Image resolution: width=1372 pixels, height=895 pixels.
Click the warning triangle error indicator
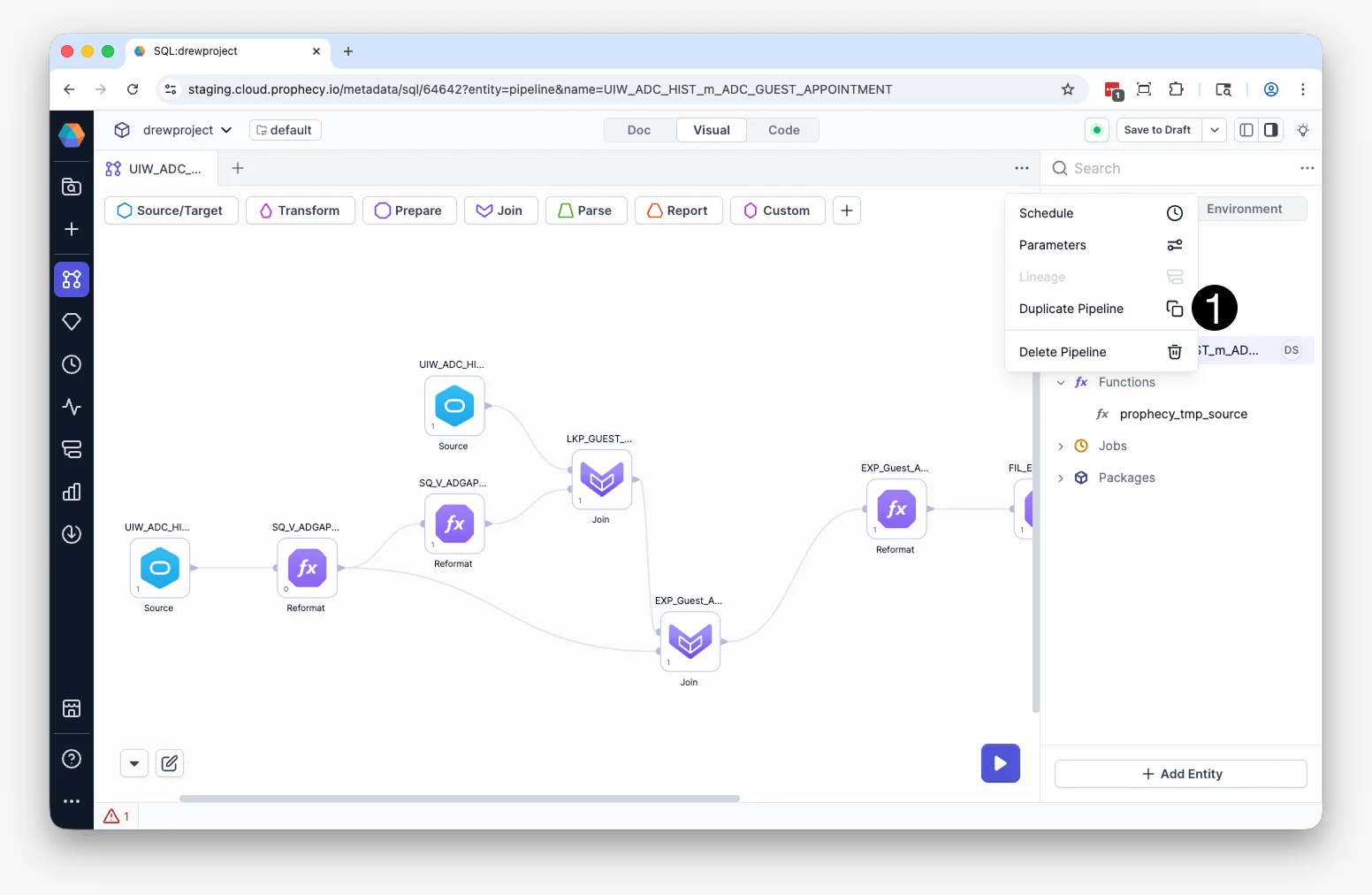pyautogui.click(x=117, y=816)
